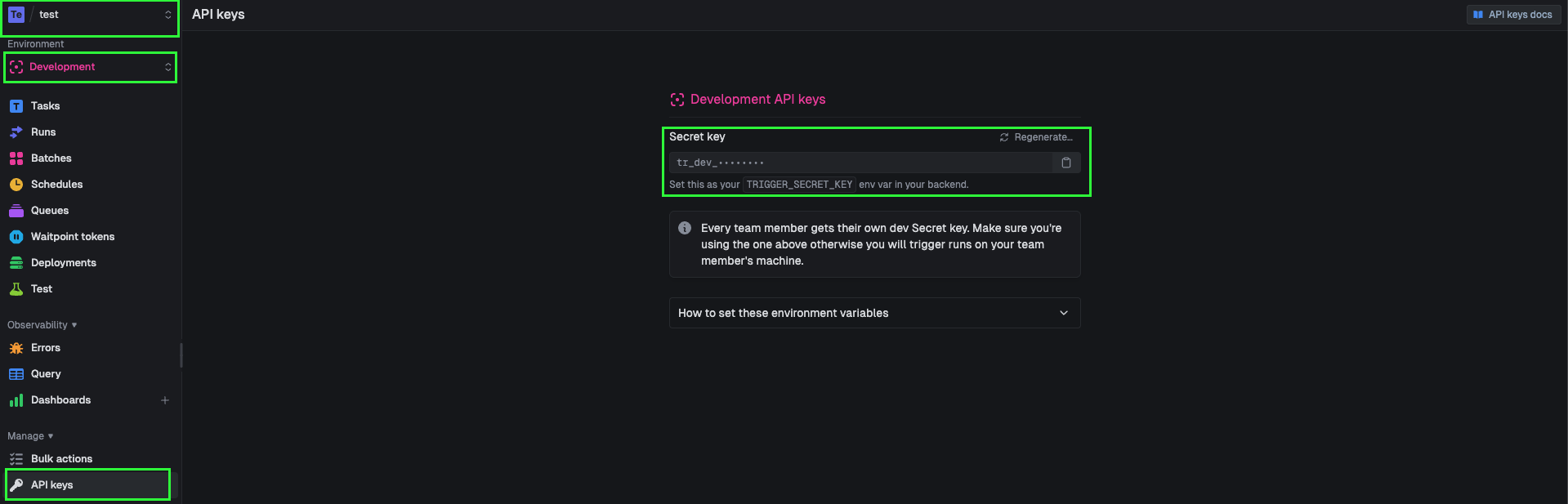1568x504 pixels.
Task: Click the Batches grid icon
Action: (16, 158)
